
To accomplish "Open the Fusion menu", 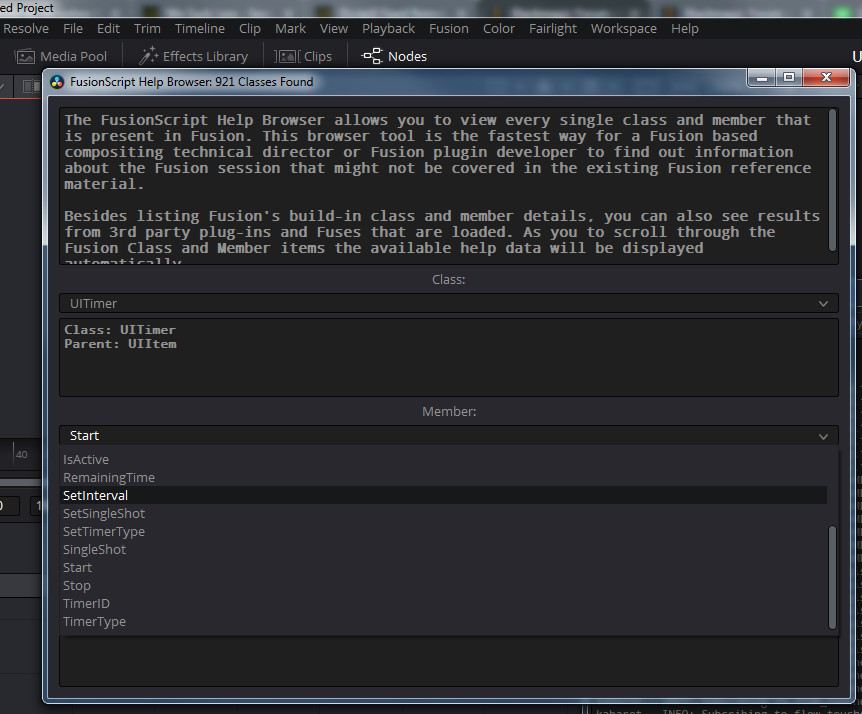I will point(449,29).
